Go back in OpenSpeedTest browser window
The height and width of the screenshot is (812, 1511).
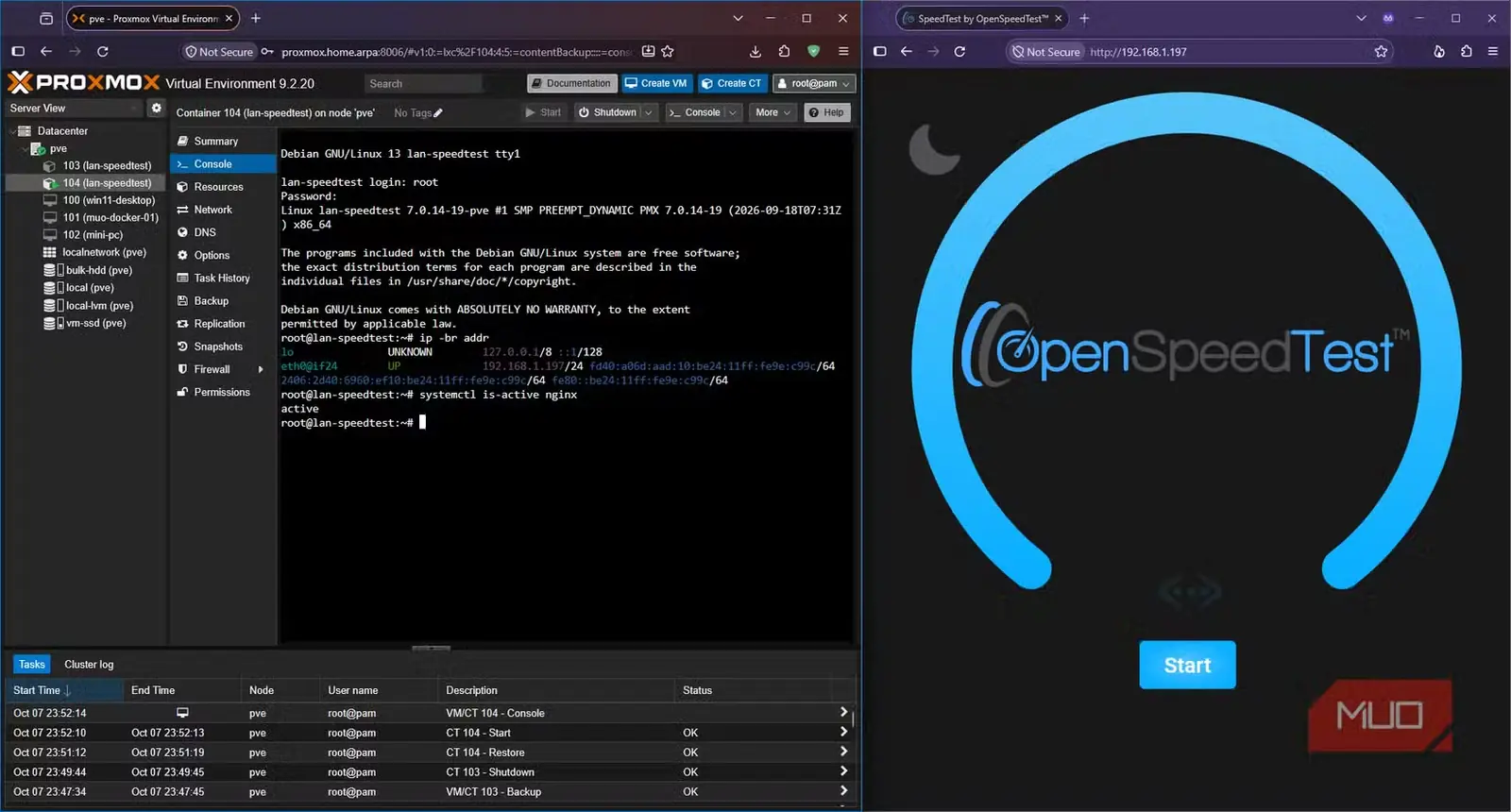tap(906, 51)
